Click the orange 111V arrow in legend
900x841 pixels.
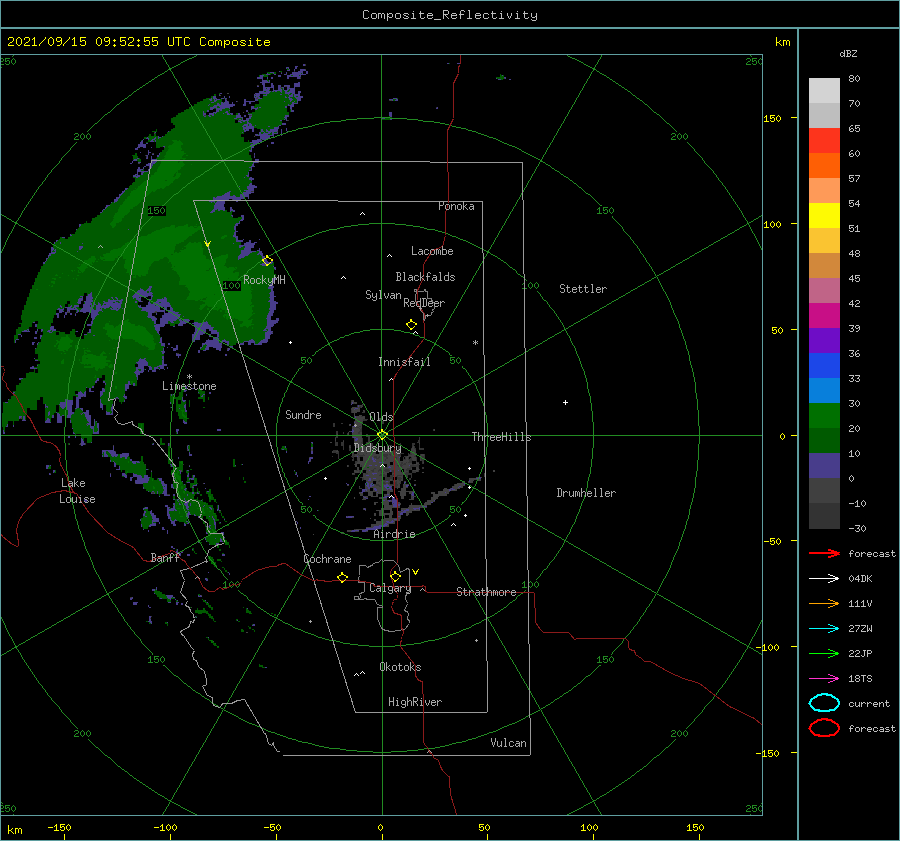click(x=824, y=603)
